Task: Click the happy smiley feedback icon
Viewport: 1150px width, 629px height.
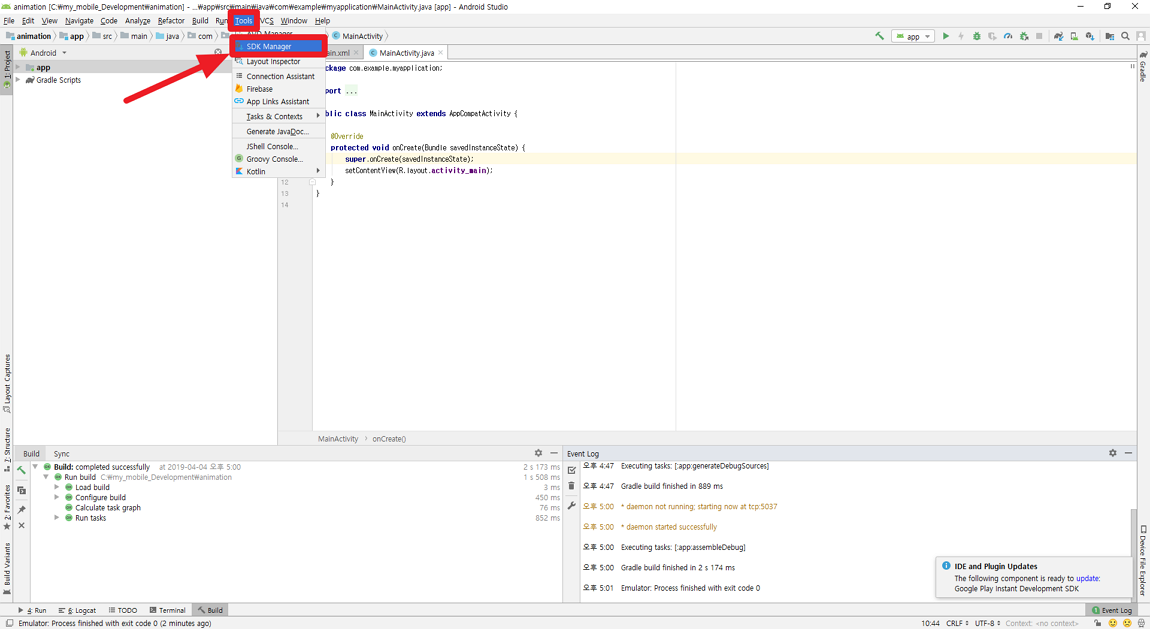Action: click(1113, 623)
